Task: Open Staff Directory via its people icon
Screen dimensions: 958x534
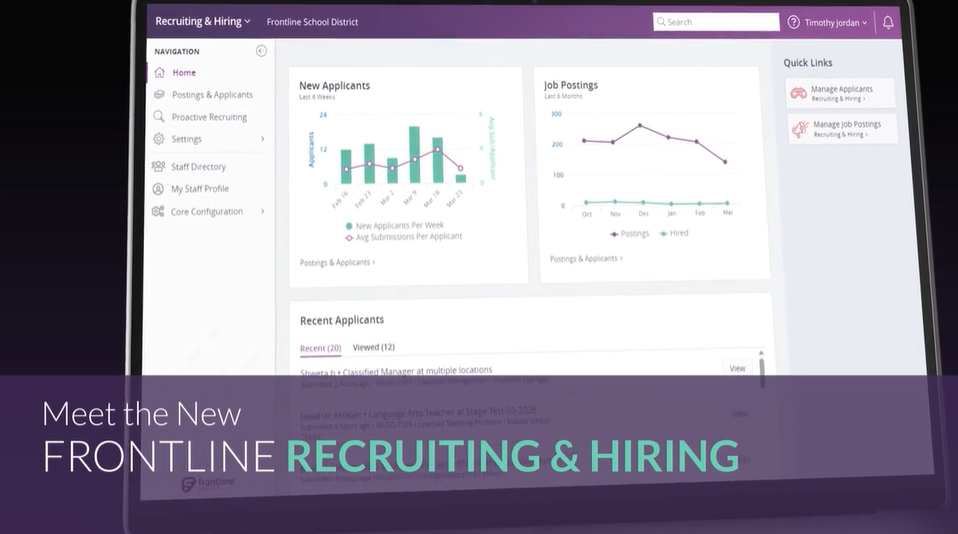Action: (158, 167)
